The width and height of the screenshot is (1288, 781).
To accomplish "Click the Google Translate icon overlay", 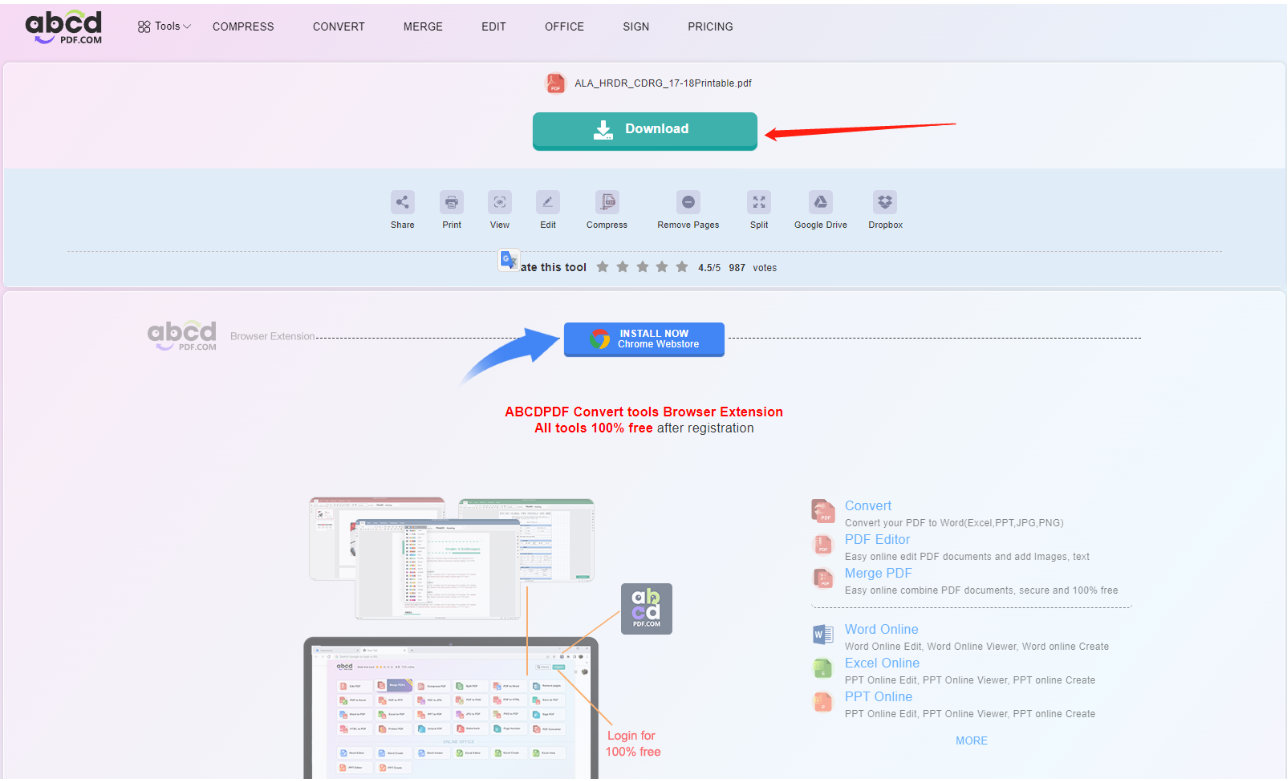I will 510,261.
